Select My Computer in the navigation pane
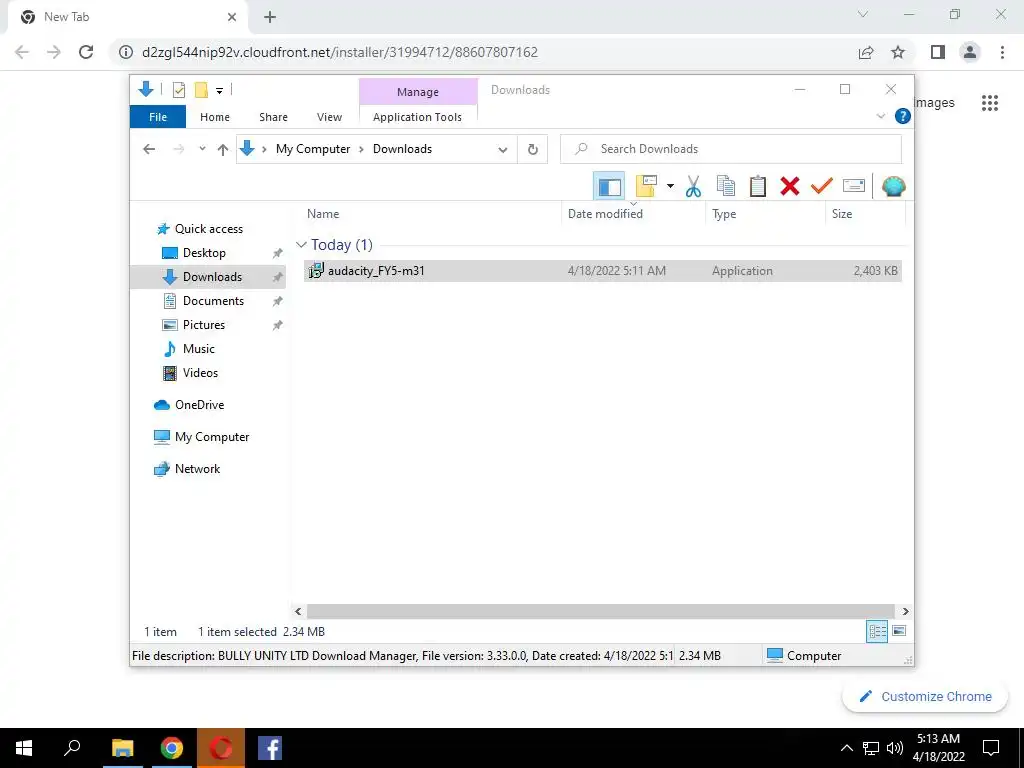This screenshot has height=768, width=1024. coord(212,437)
